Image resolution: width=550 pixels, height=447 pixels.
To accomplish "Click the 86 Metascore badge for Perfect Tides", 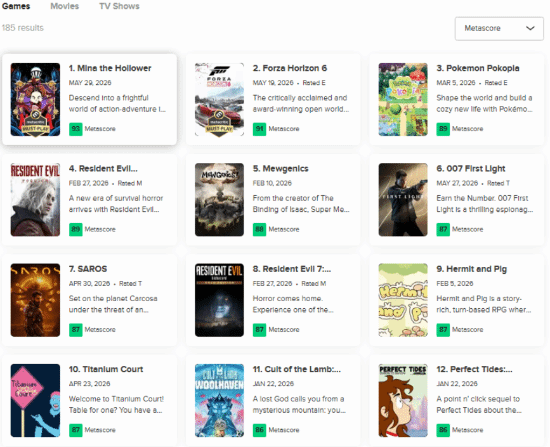I will (443, 430).
